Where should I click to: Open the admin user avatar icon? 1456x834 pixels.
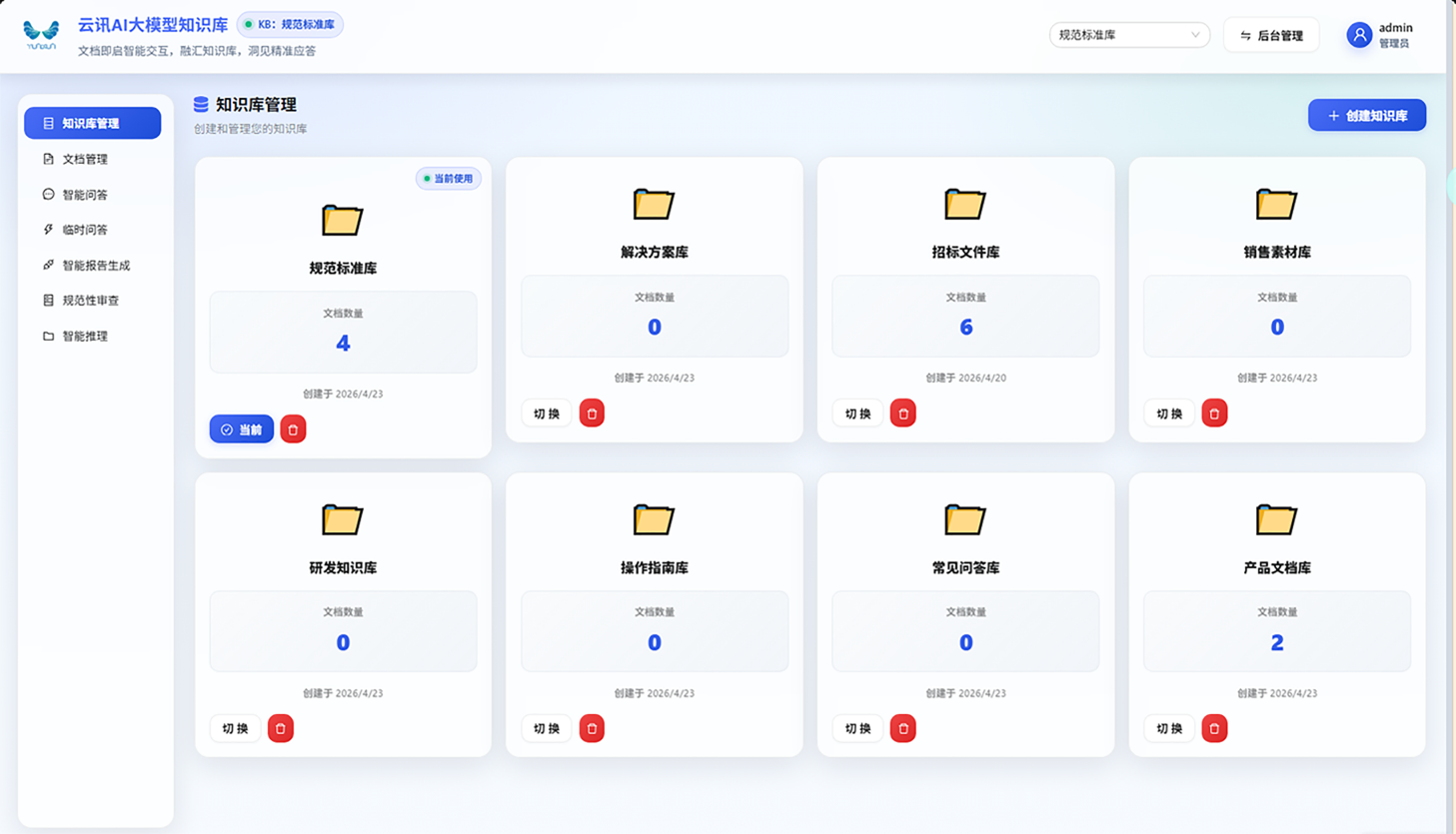pyautogui.click(x=1359, y=35)
